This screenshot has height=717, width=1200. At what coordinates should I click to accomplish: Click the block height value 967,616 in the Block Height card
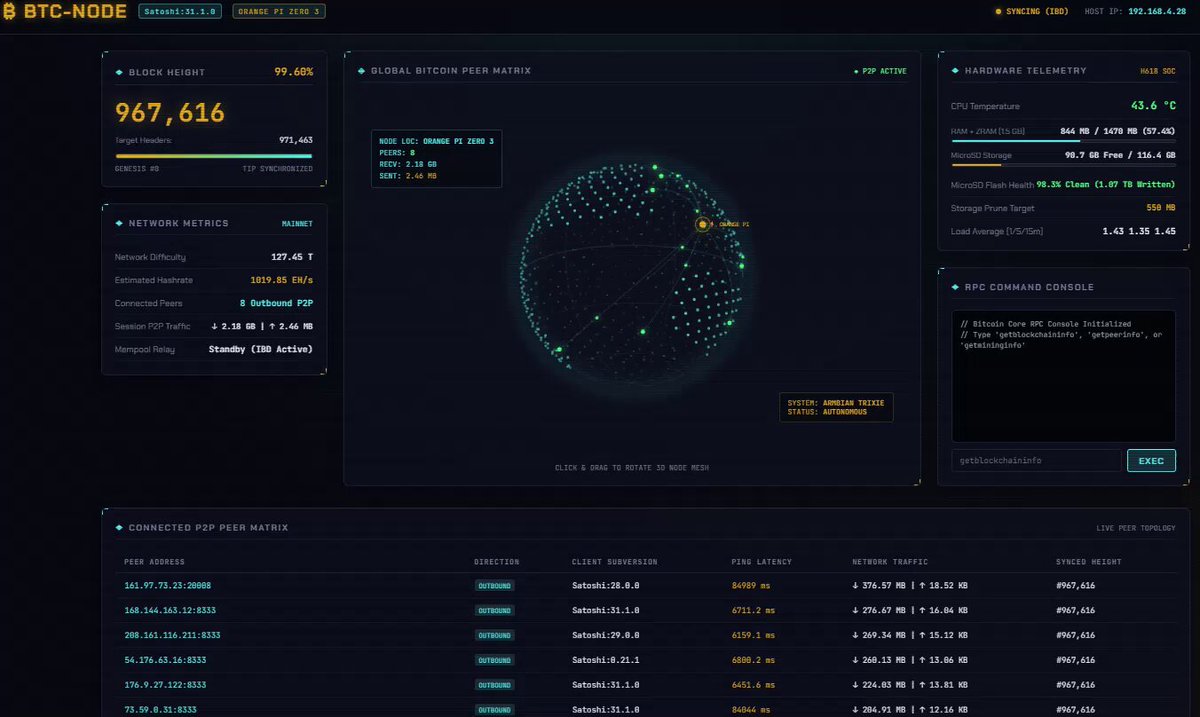pyautogui.click(x=170, y=113)
